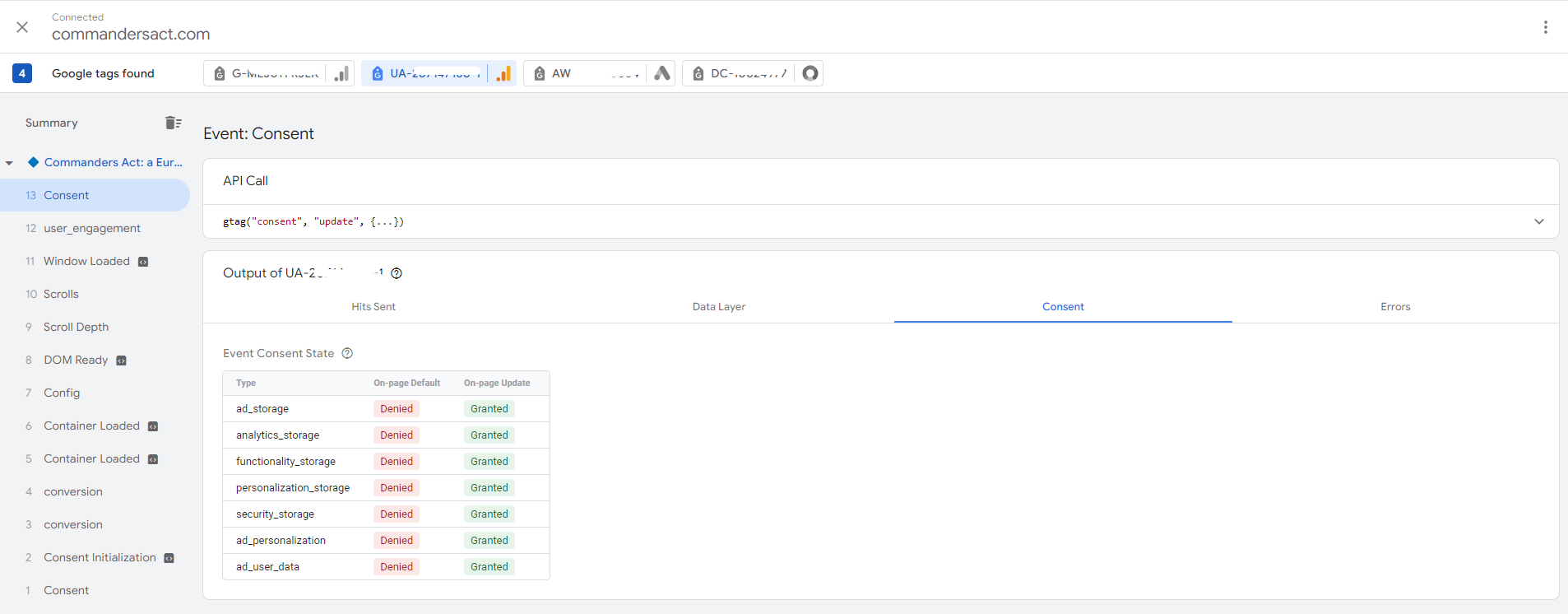Click help icon beside Event Consent State

point(347,353)
